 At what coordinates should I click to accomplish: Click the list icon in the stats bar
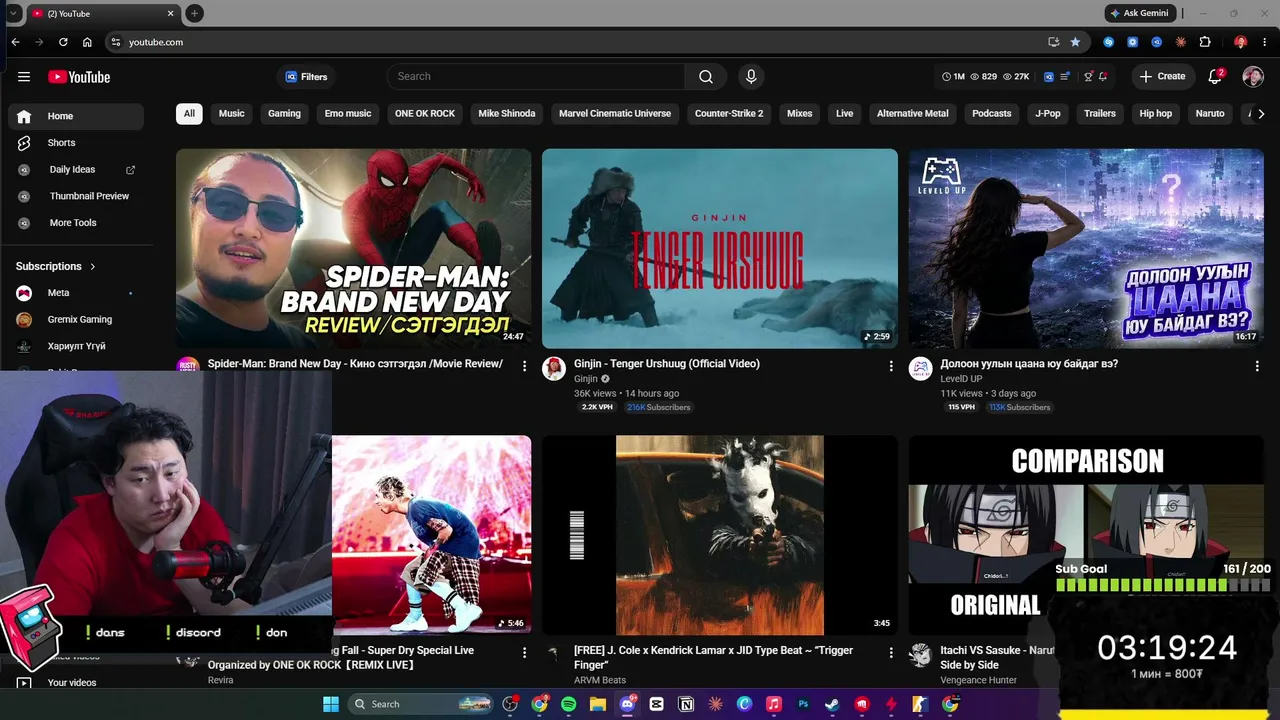click(x=1066, y=77)
